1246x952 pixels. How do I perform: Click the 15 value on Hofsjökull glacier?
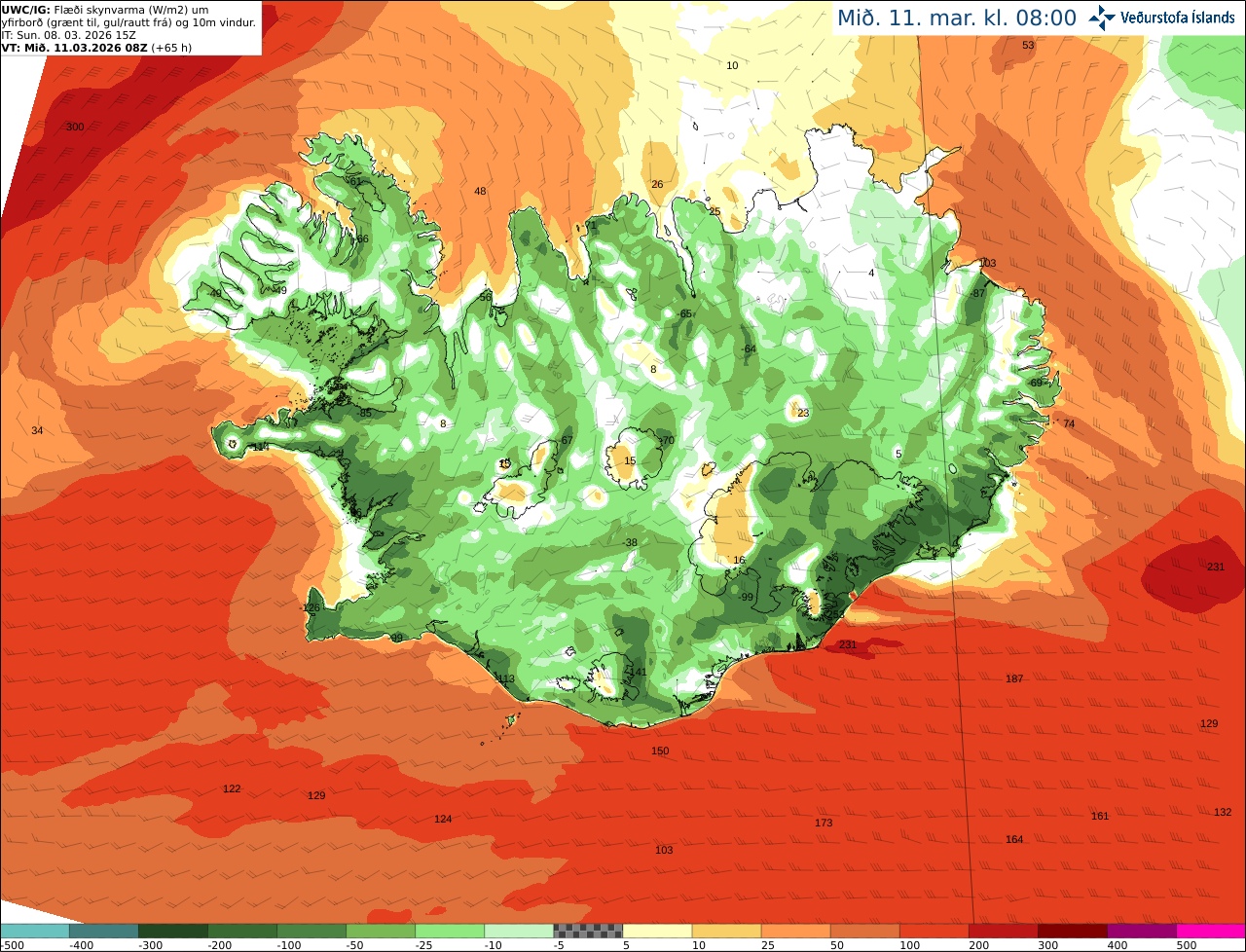pos(630,461)
